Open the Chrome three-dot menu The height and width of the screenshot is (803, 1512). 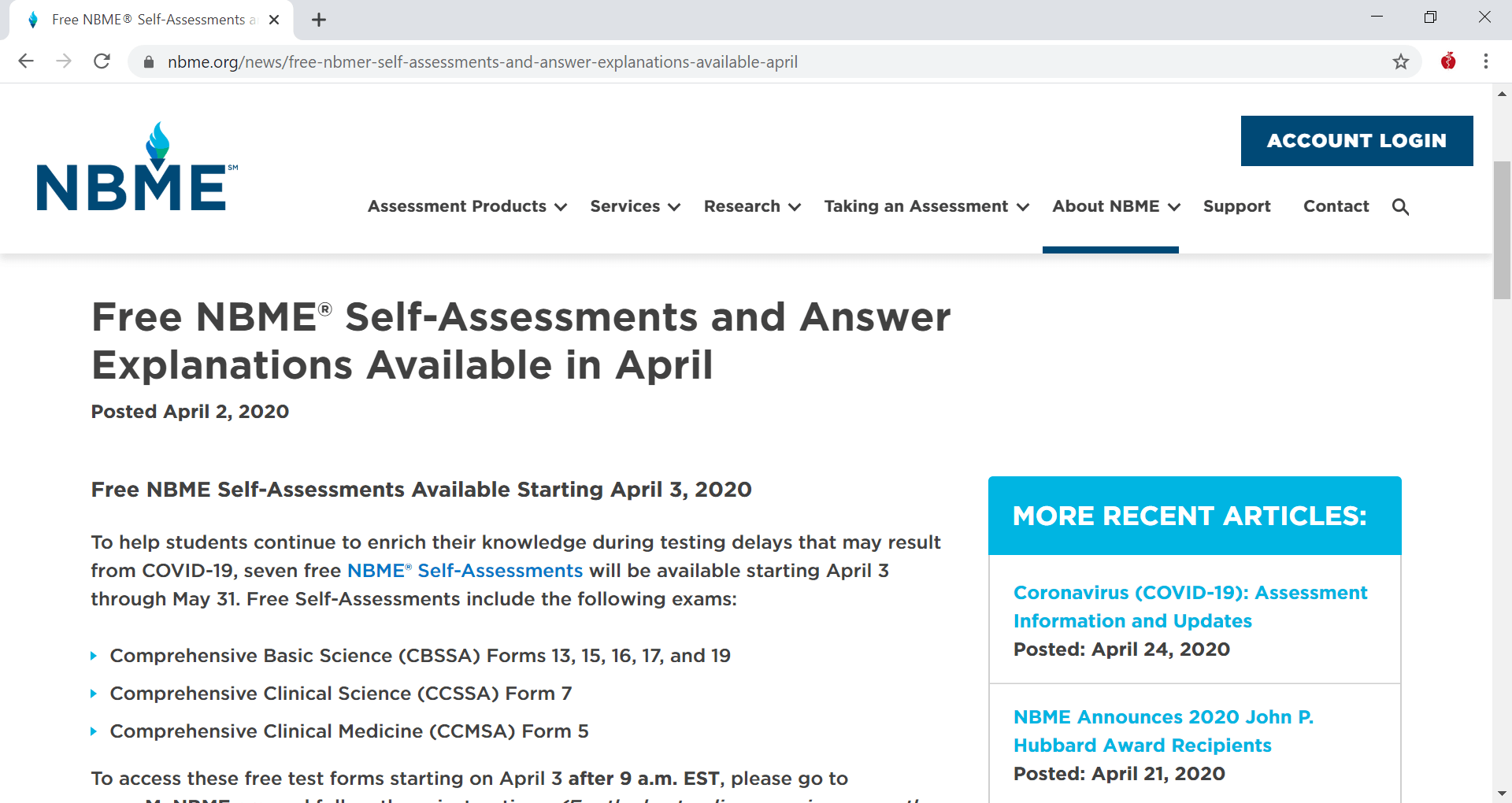coord(1487,61)
